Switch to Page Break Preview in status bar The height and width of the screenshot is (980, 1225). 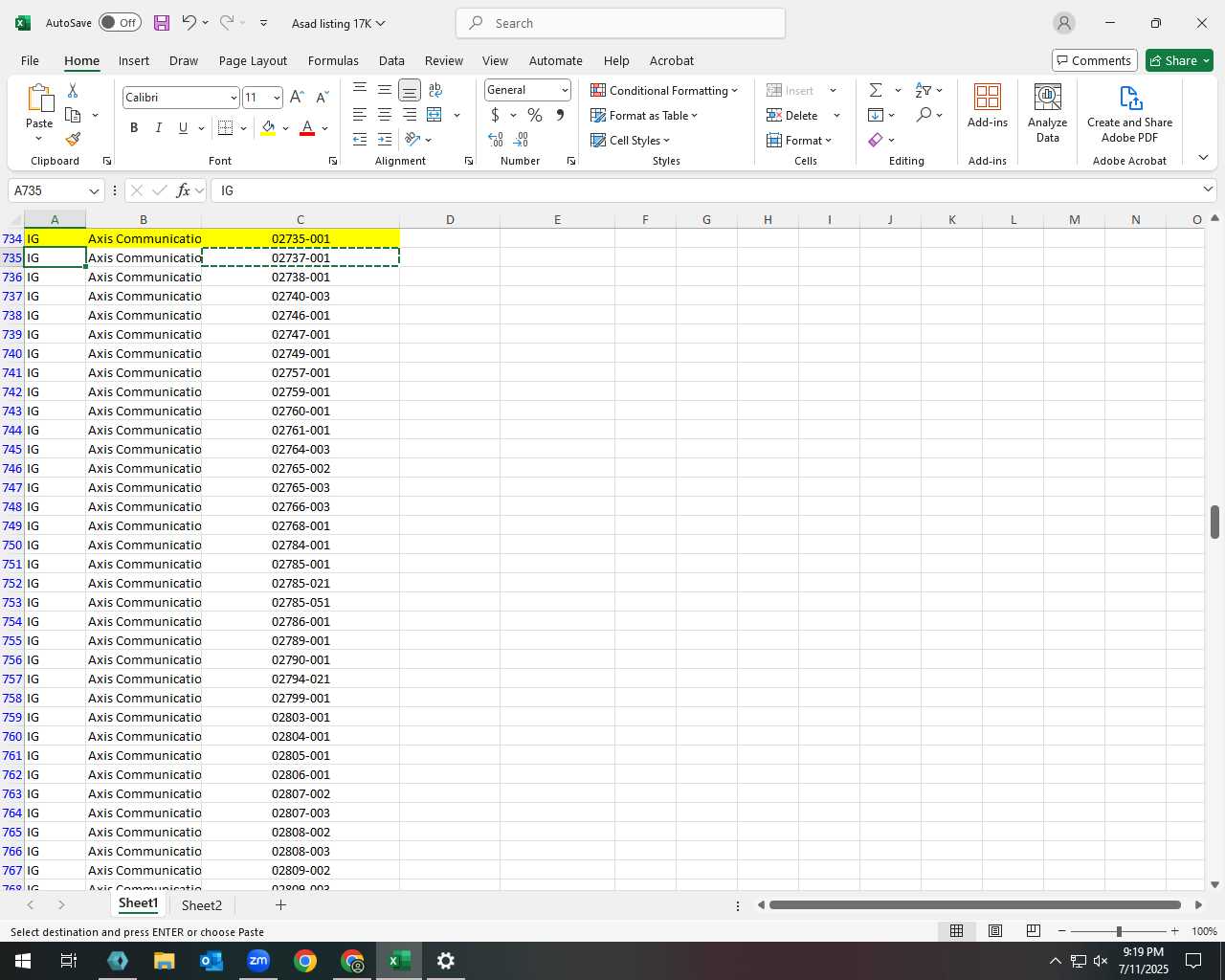1034,931
